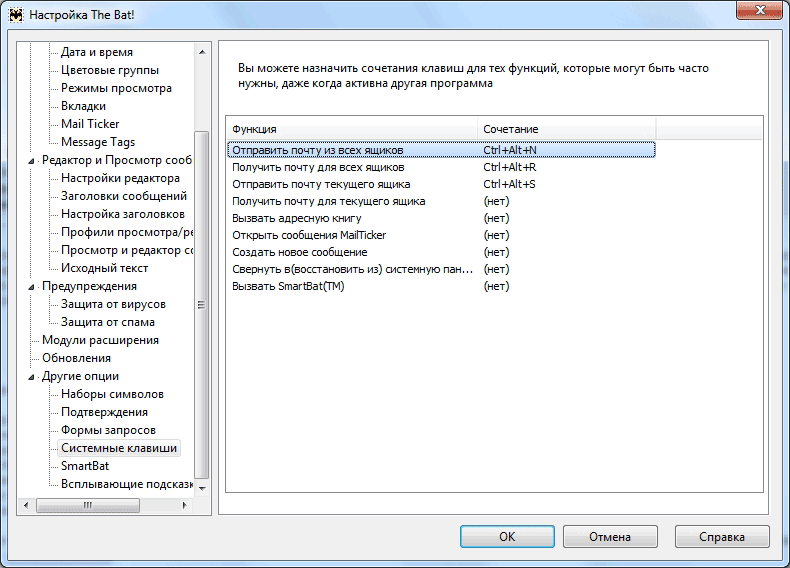Screen dimensions: 790x568
Task: Select Дата и время in the tree
Action: click(97, 52)
